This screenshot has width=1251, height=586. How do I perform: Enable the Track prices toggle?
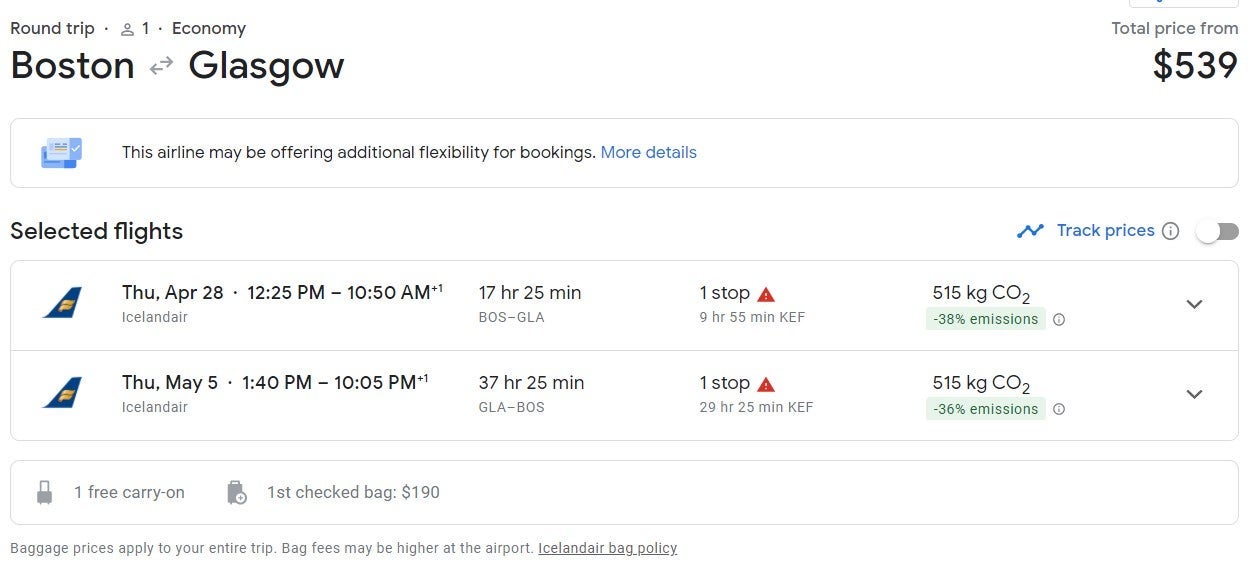[x=1217, y=231]
